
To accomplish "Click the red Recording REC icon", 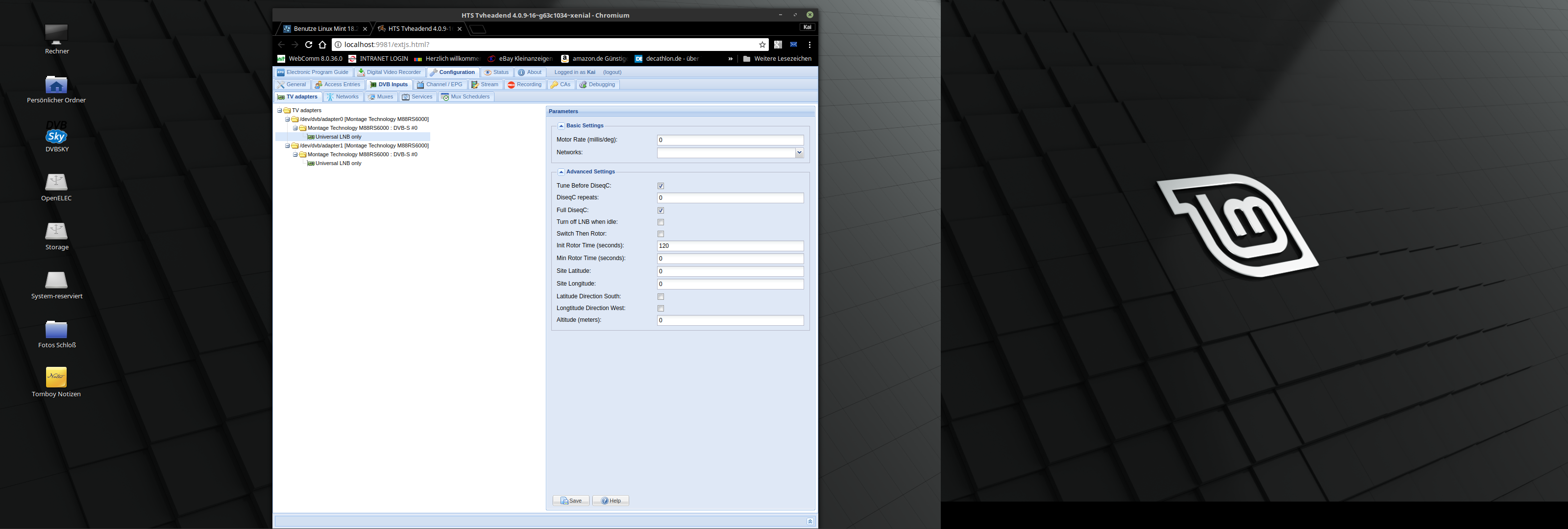I will [x=511, y=85].
